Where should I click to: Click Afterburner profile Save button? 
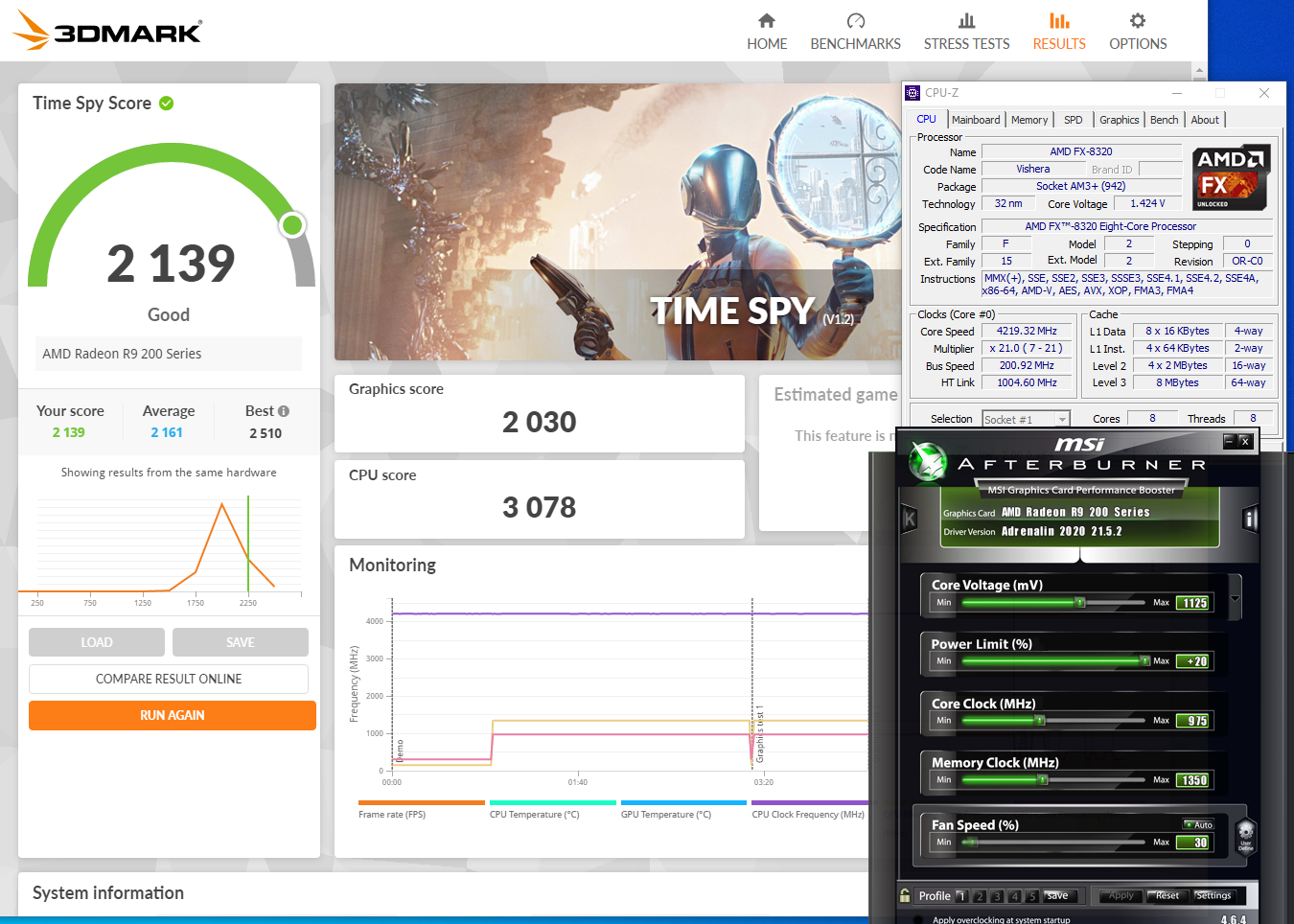(1058, 895)
